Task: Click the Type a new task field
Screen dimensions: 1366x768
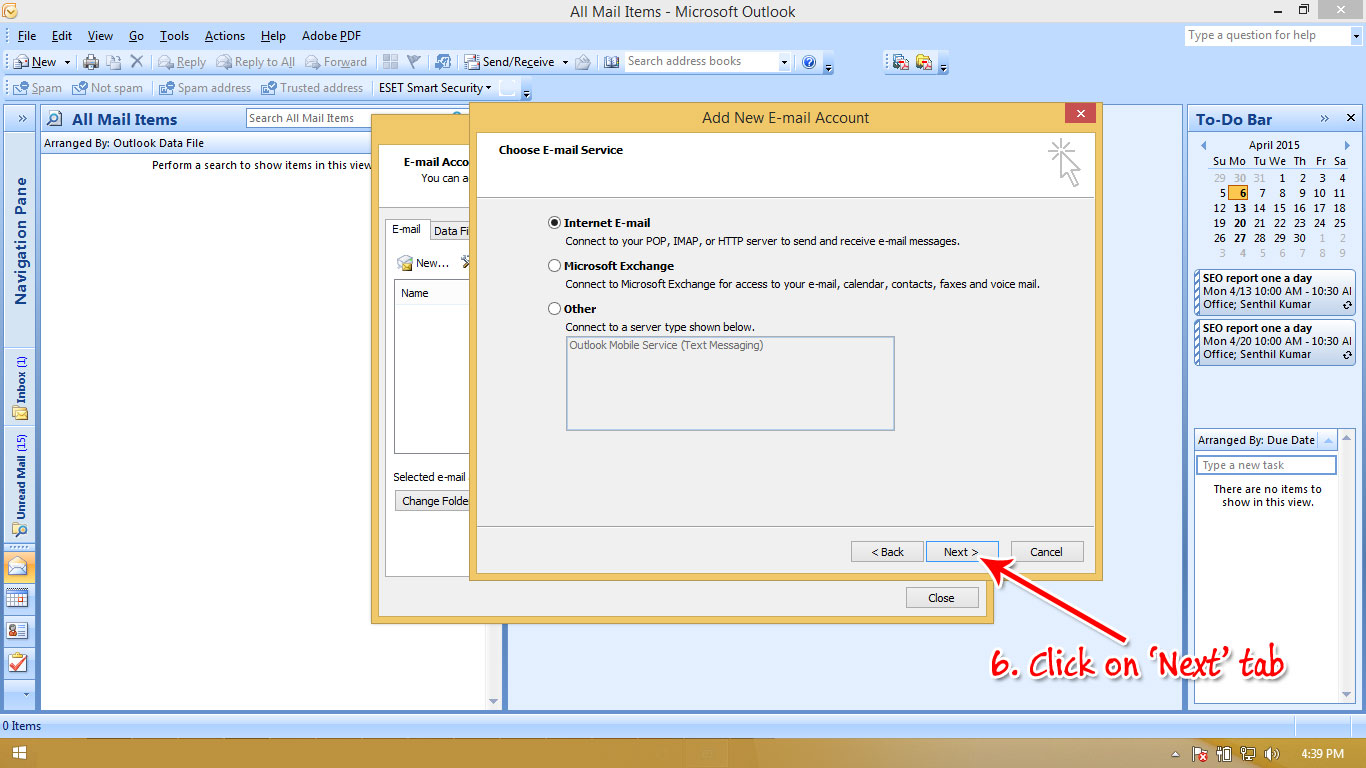Action: coord(1266,464)
